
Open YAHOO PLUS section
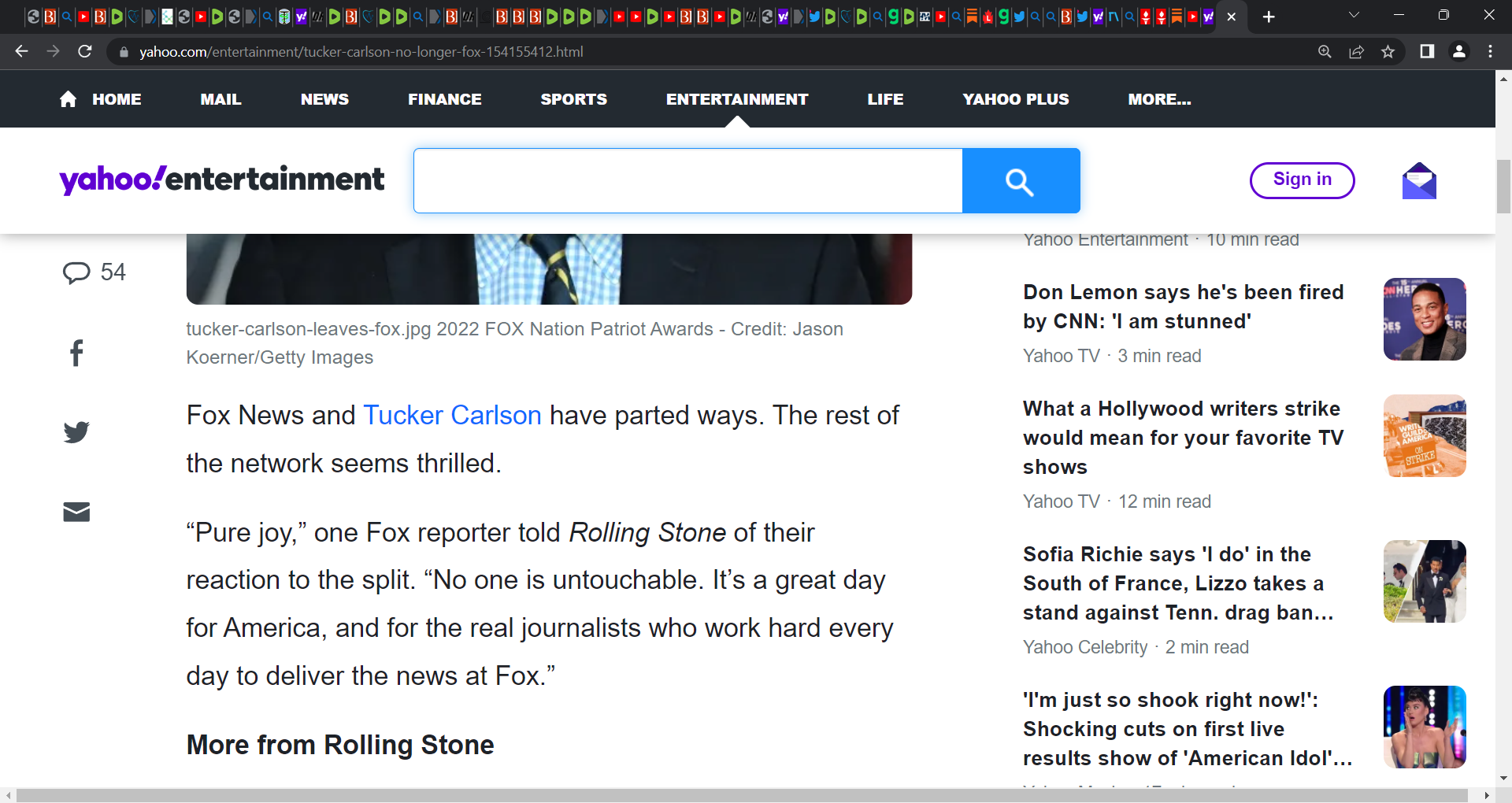[x=1016, y=99]
